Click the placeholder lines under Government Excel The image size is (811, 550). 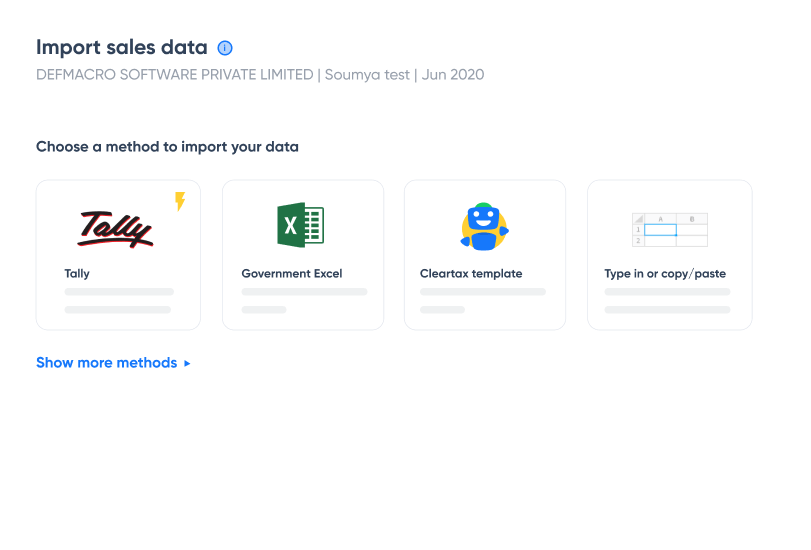pyautogui.click(x=304, y=300)
